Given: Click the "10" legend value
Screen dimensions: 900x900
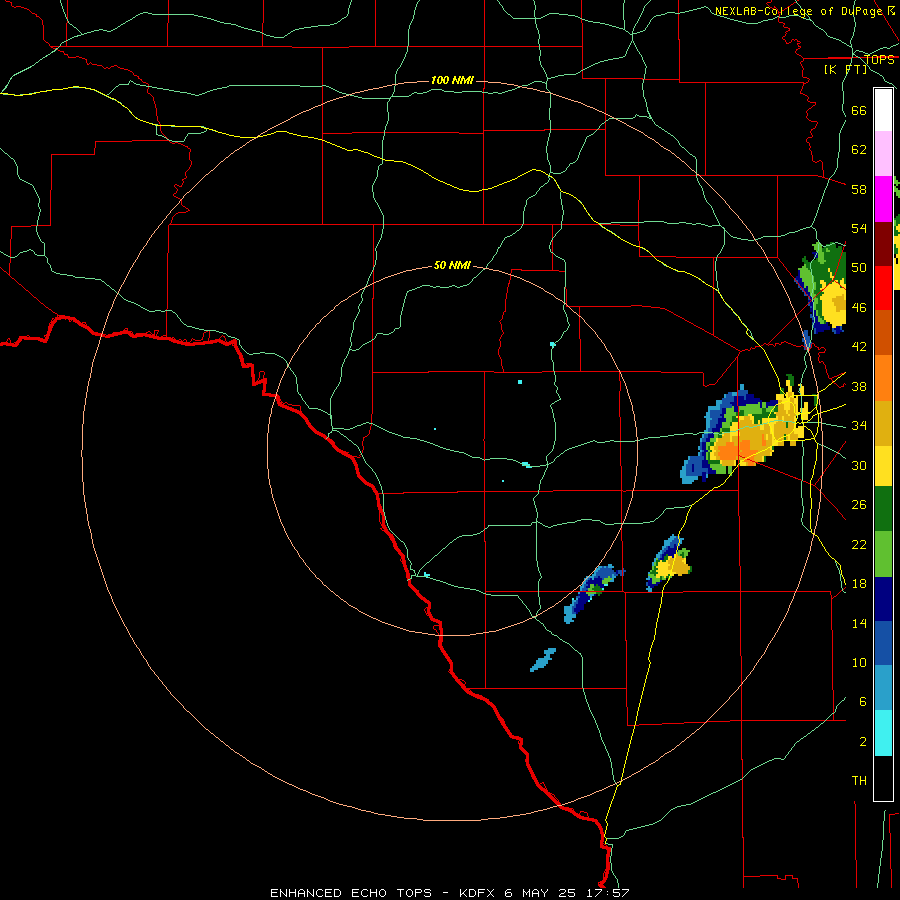Looking at the screenshot, I should 859,662.
